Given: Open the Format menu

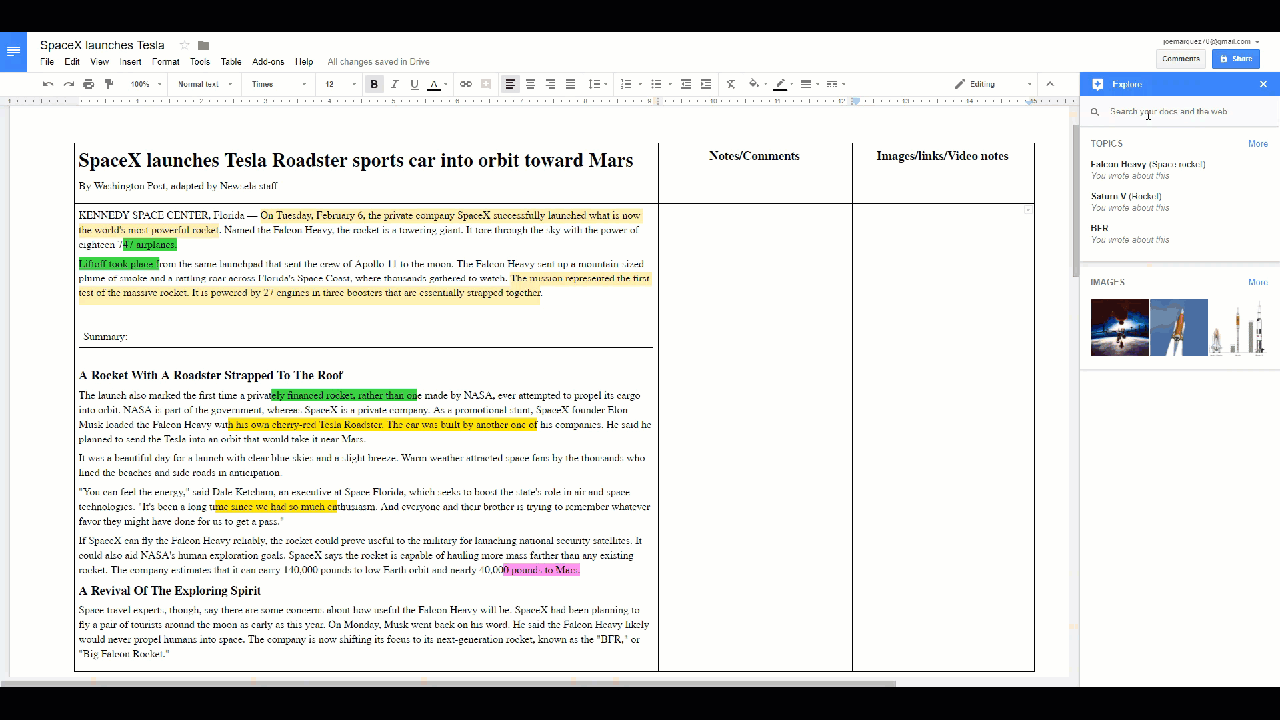Looking at the screenshot, I should tap(166, 62).
